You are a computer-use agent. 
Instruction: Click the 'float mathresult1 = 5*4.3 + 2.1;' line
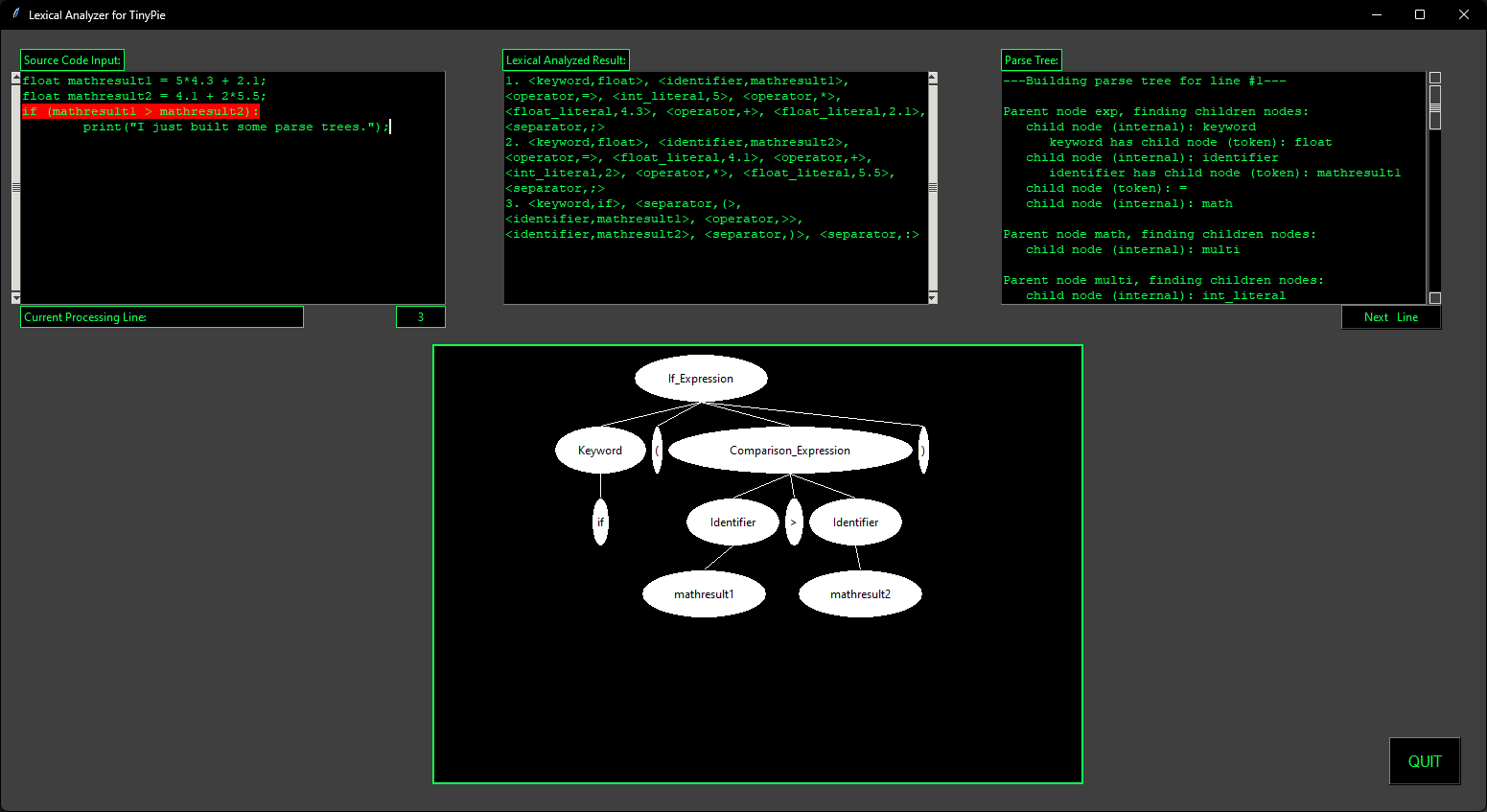point(145,81)
